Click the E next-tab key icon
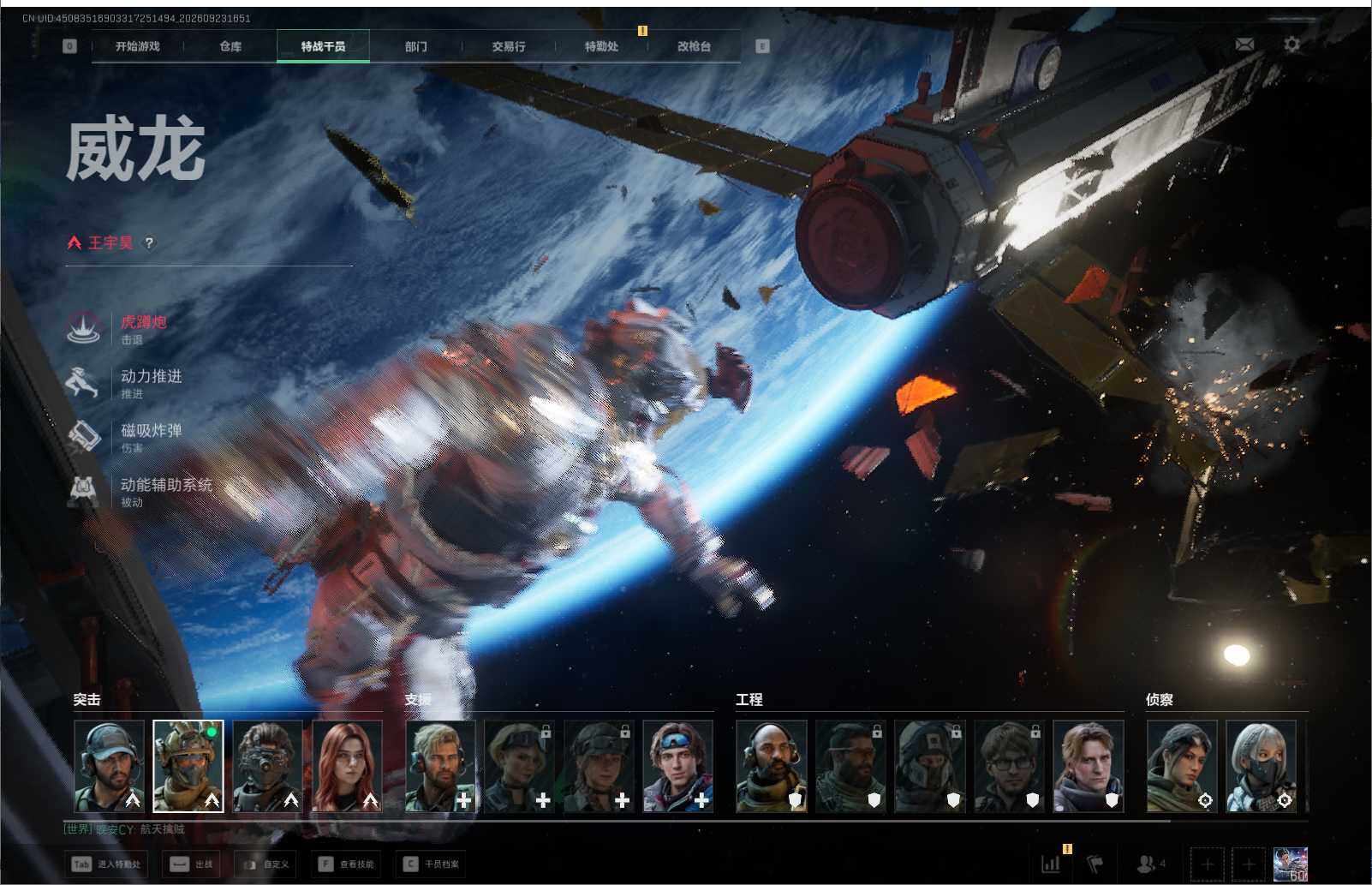This screenshot has width=1372, height=885. [x=762, y=46]
